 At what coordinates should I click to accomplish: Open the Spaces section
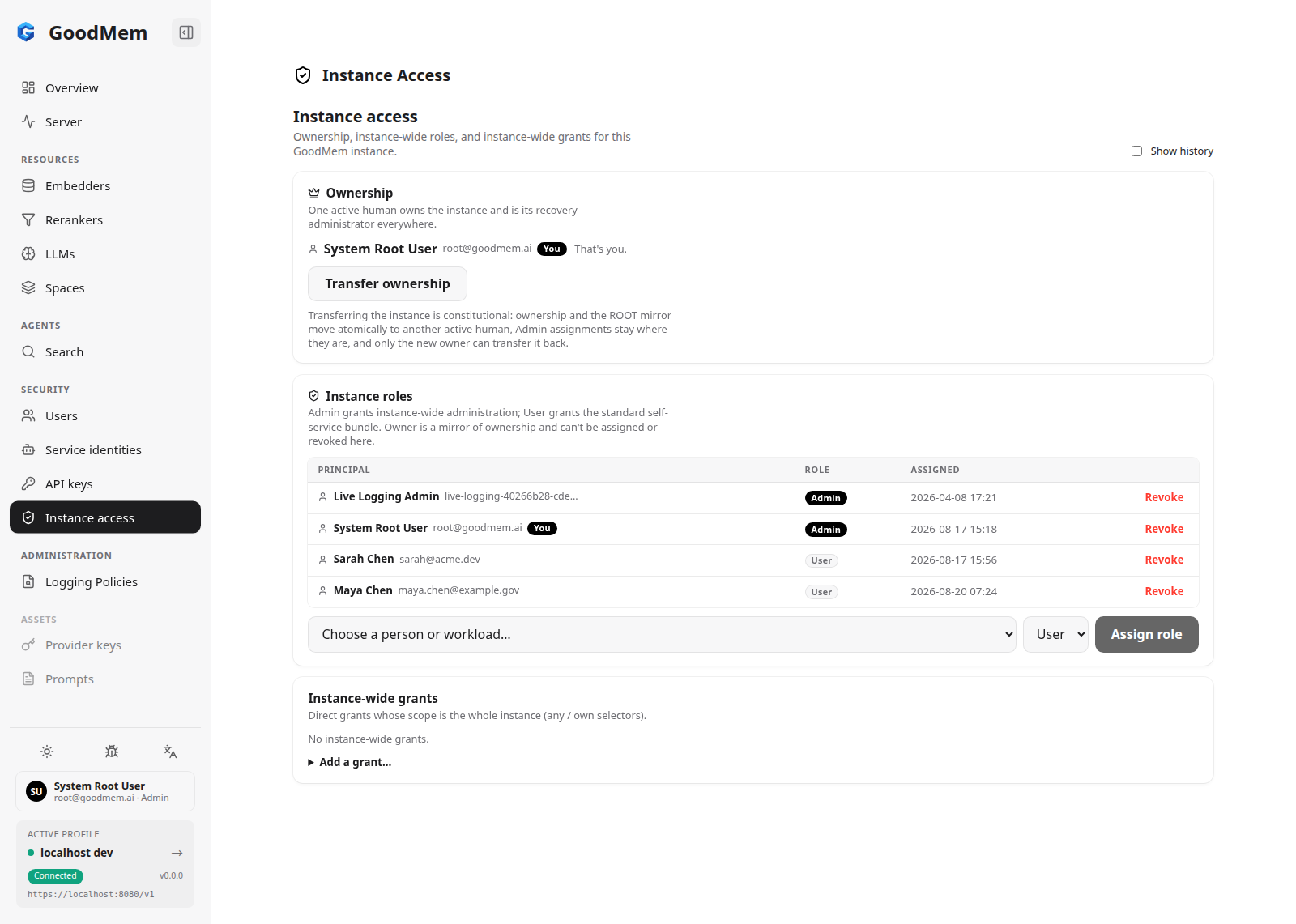tap(105, 287)
